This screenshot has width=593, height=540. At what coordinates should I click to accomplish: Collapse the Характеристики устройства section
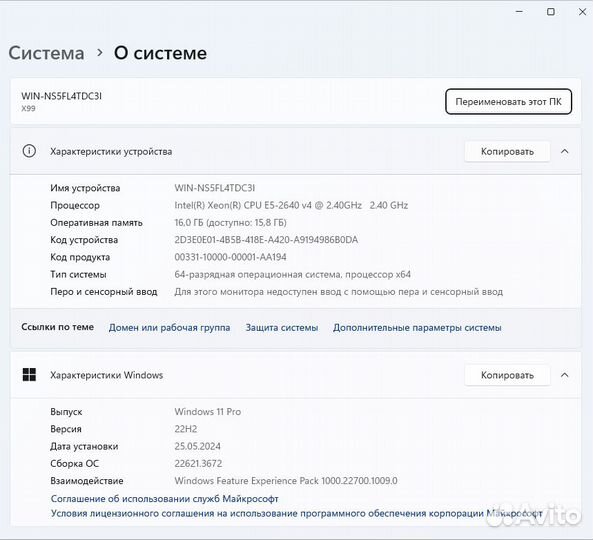point(564,151)
